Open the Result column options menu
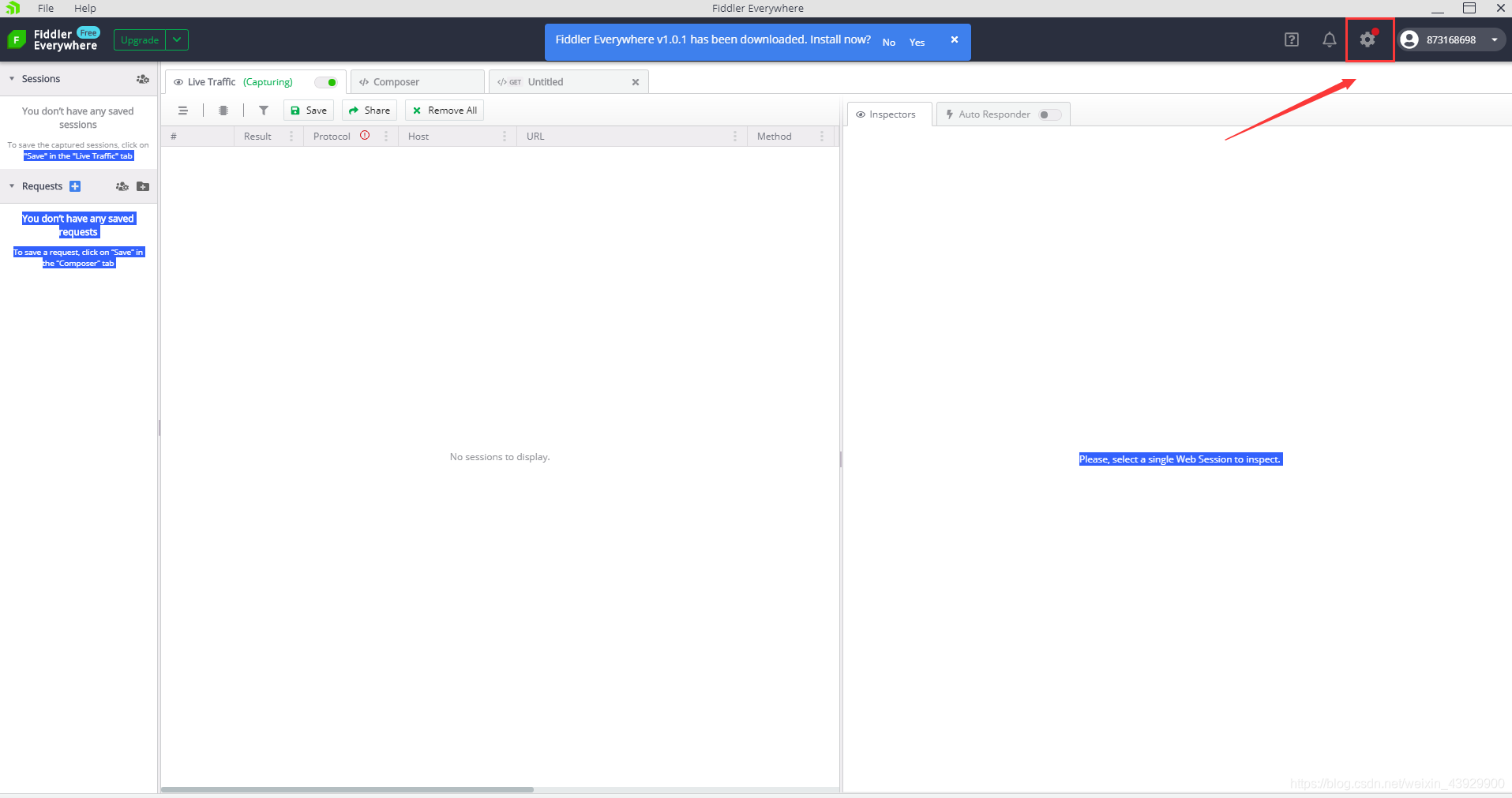This screenshot has width=1512, height=798. [x=291, y=137]
